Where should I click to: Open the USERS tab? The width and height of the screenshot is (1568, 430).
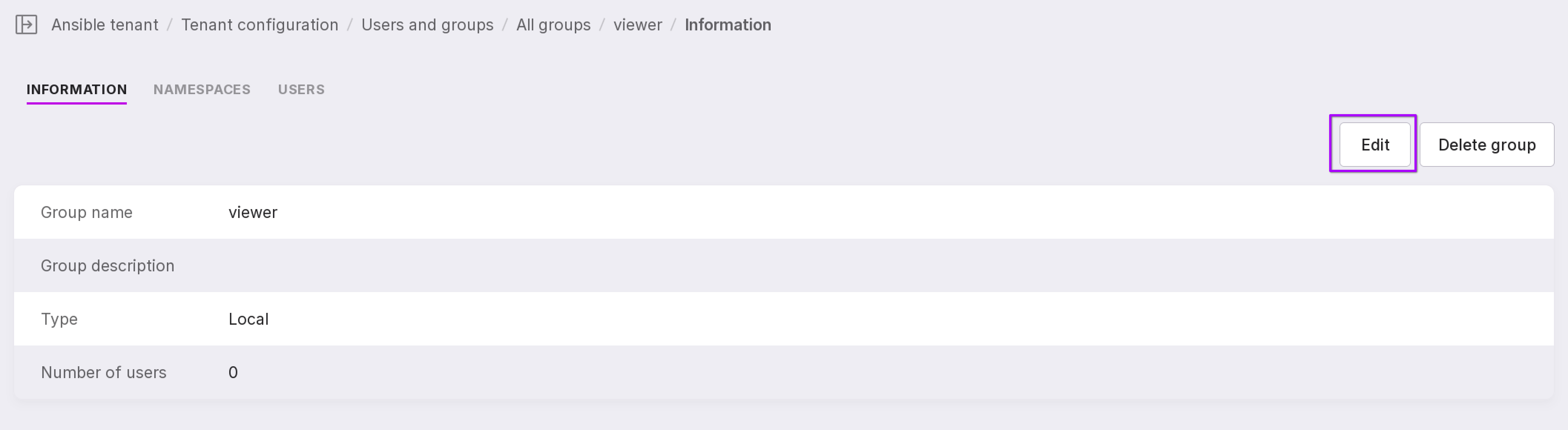click(x=301, y=89)
